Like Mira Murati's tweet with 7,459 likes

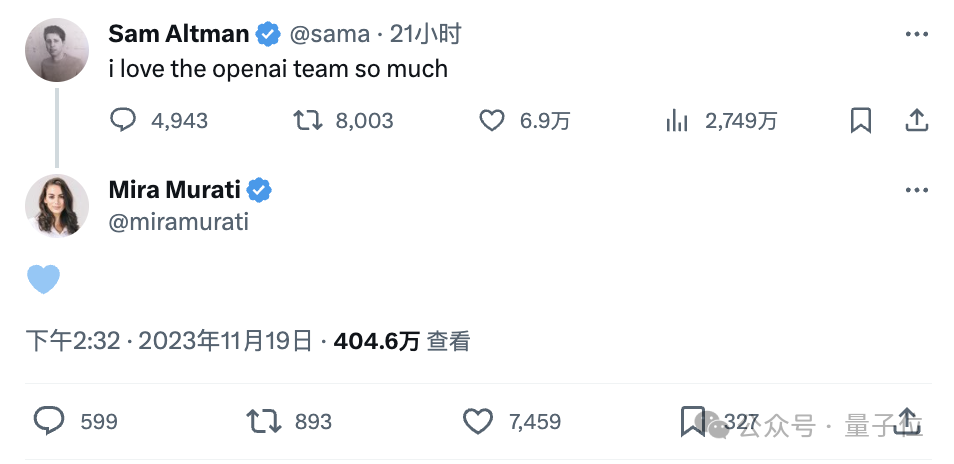tap(478, 421)
